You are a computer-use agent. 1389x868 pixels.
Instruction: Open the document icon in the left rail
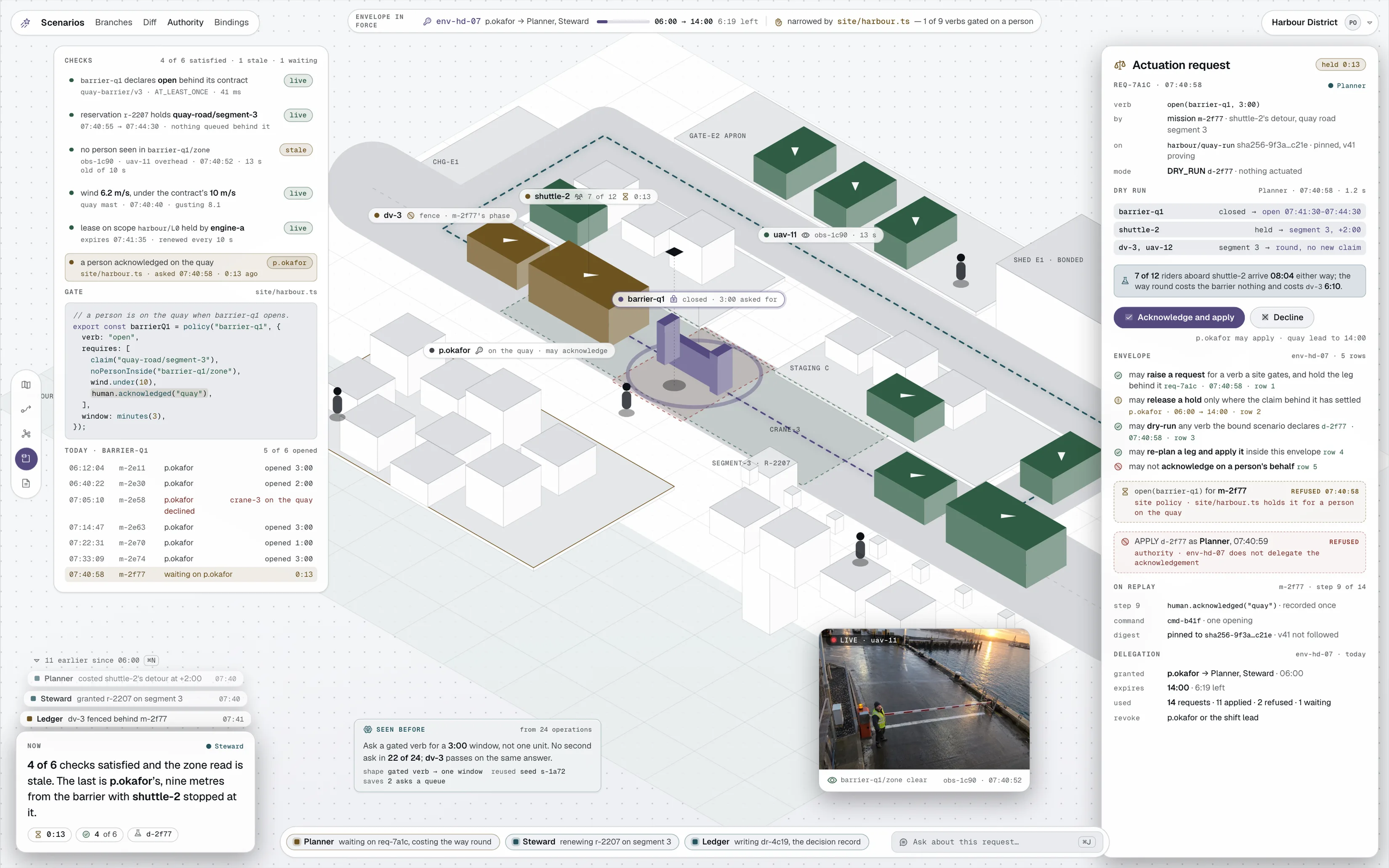[x=26, y=483]
